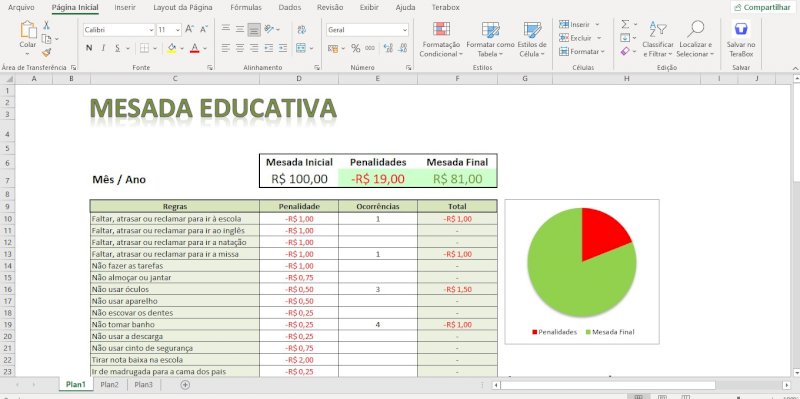Toggle left align text button
This screenshot has width=800, height=399.
click(226, 48)
